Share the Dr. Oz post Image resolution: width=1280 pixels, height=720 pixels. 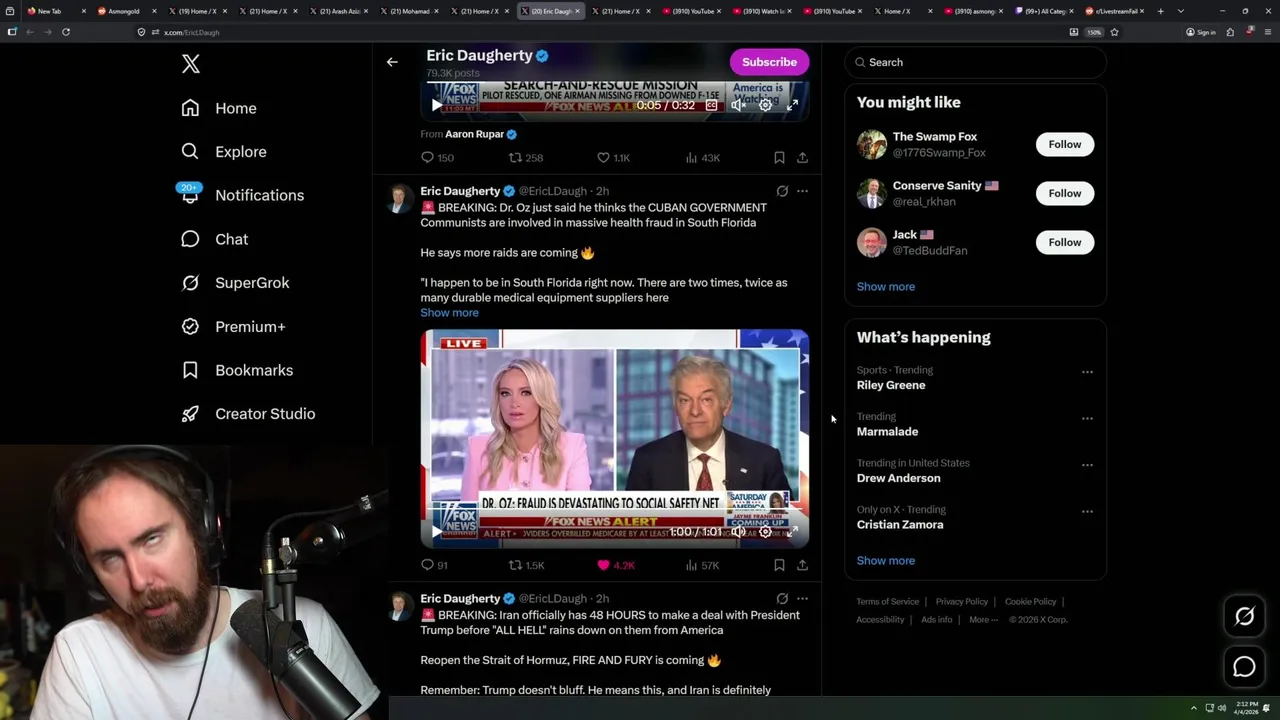802,565
